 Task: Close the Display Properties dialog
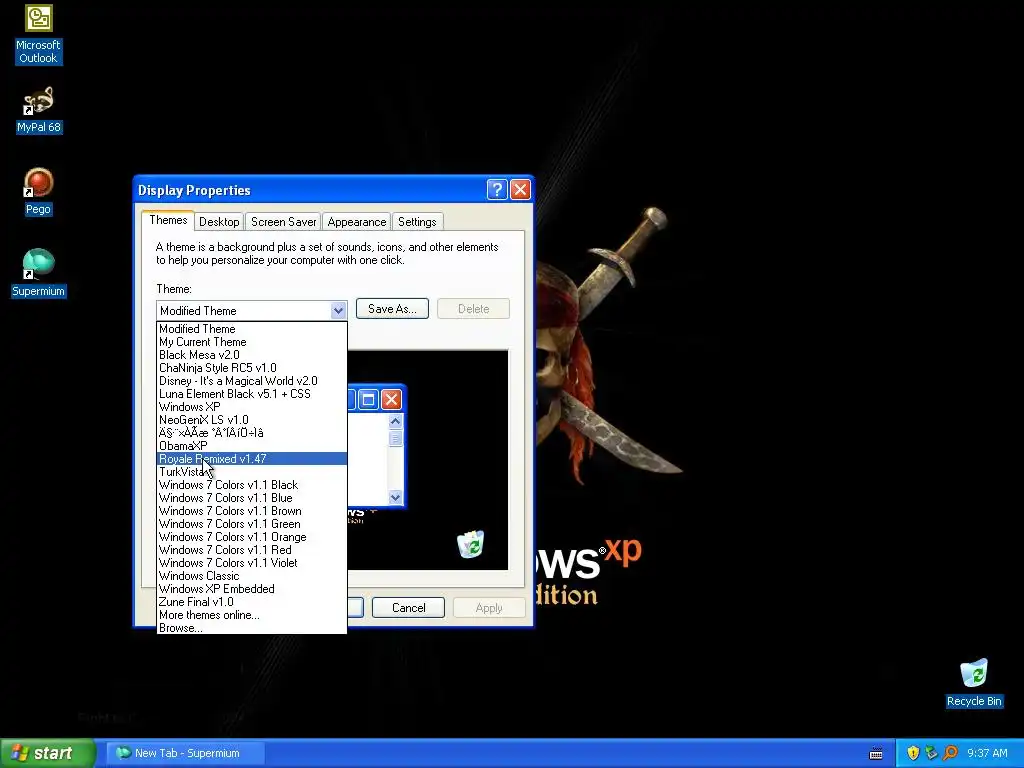tap(520, 189)
